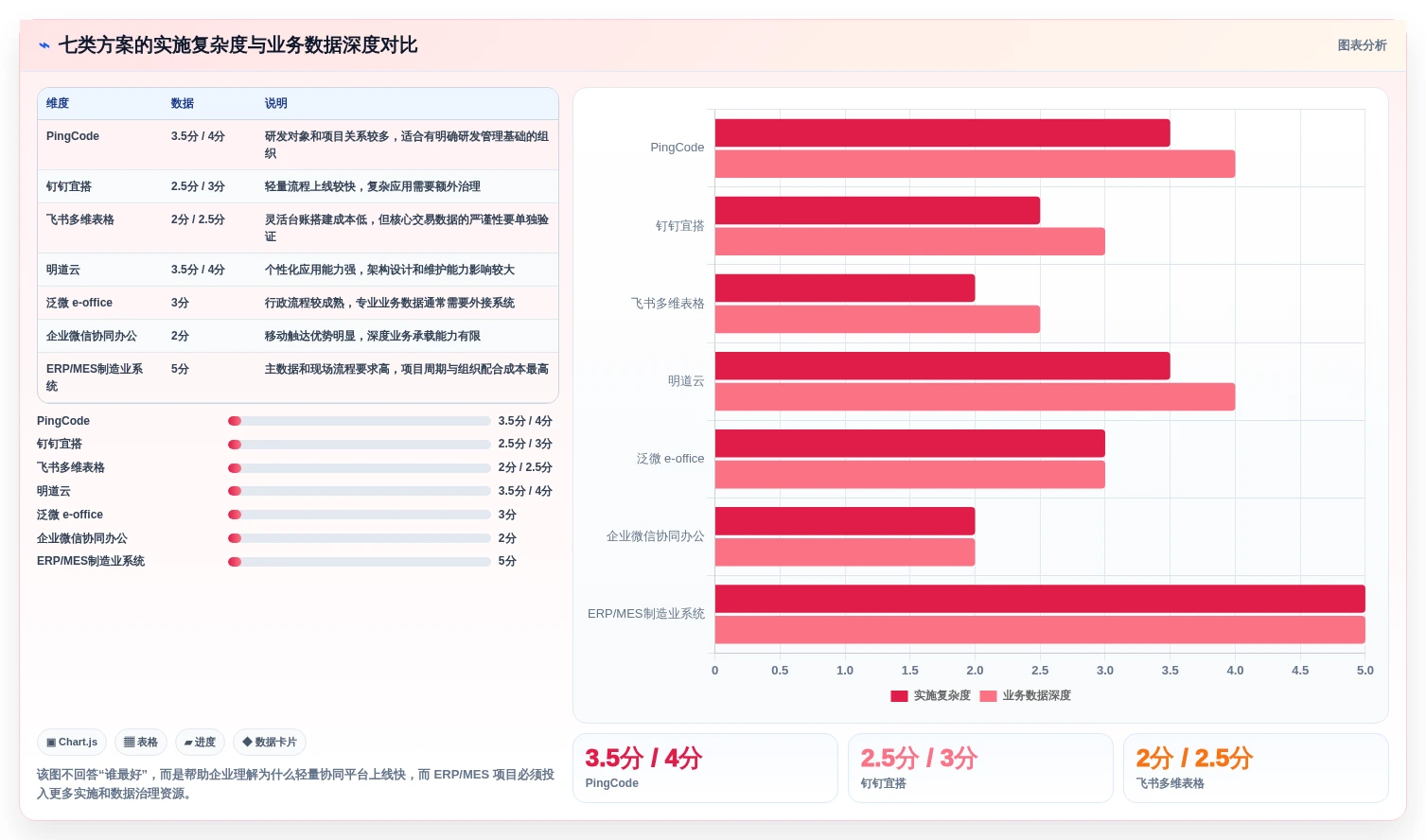Select the ERP/MES制造业系统 table row name
The width and height of the screenshot is (1426, 840).
click(x=95, y=377)
